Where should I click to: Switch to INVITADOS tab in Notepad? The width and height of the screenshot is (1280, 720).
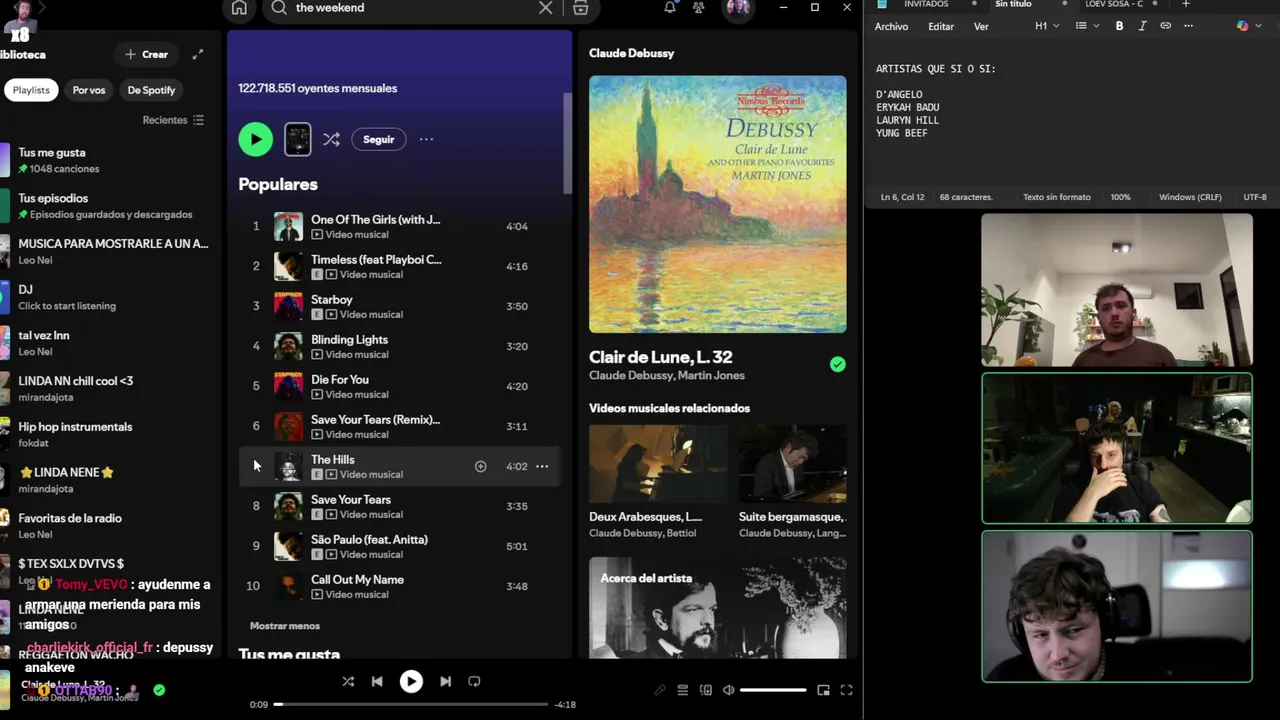[926, 4]
